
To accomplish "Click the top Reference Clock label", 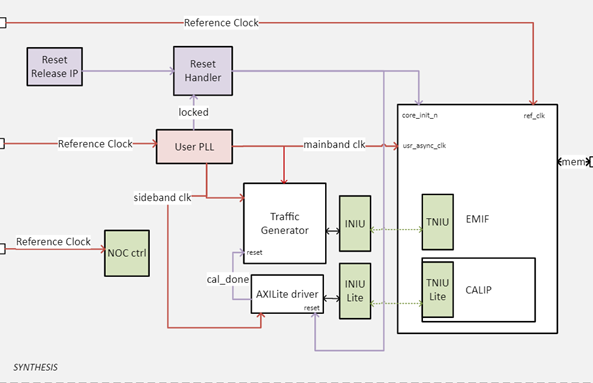I will click(221, 23).
